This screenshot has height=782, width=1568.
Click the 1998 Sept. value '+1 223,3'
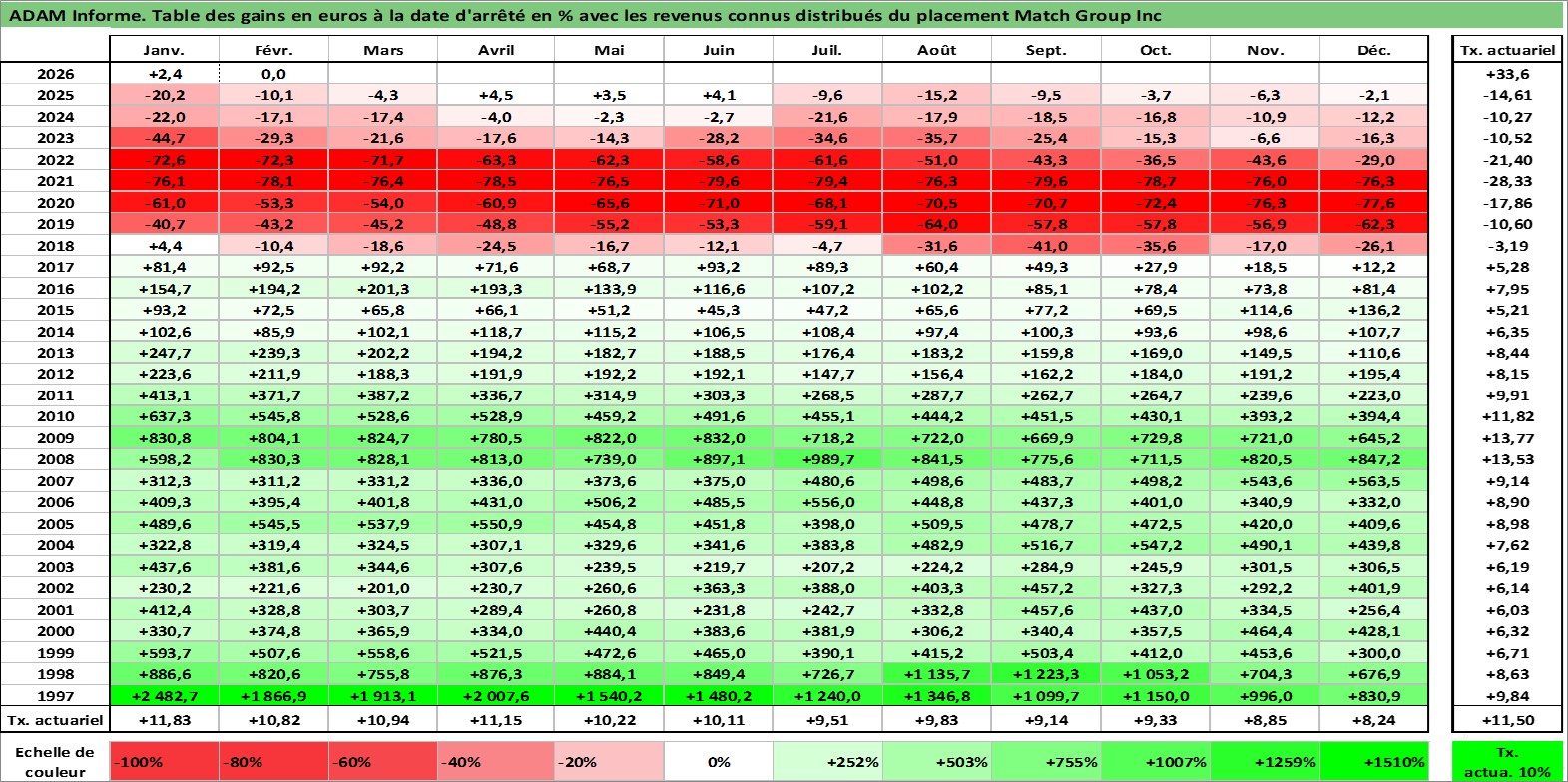[1046, 674]
